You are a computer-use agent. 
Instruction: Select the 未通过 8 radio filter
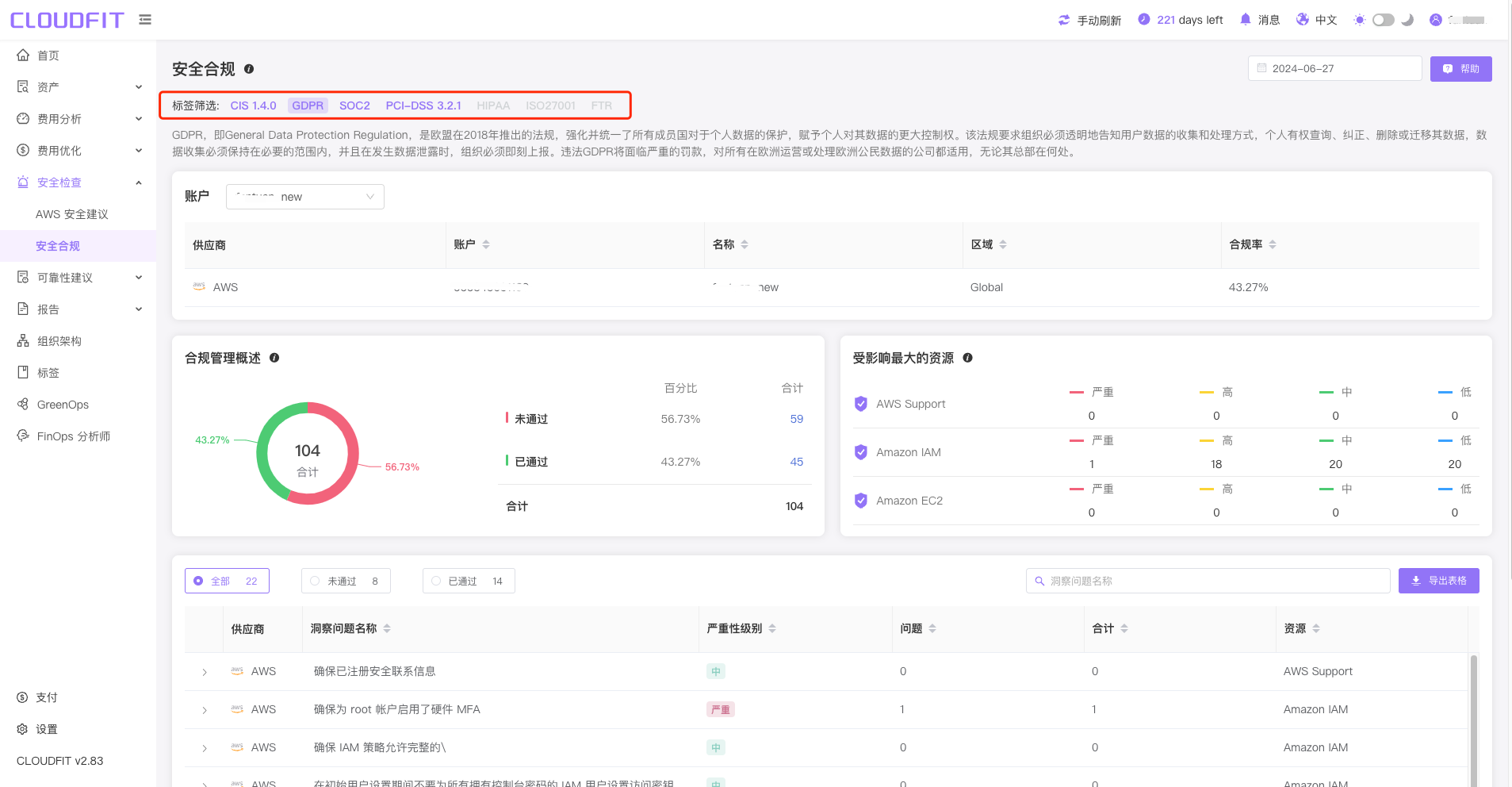click(x=346, y=581)
